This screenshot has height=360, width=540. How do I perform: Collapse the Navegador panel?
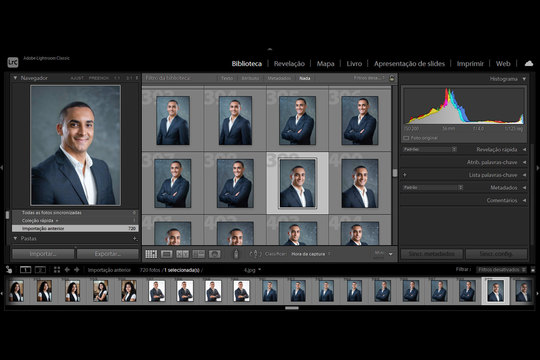coord(15,78)
